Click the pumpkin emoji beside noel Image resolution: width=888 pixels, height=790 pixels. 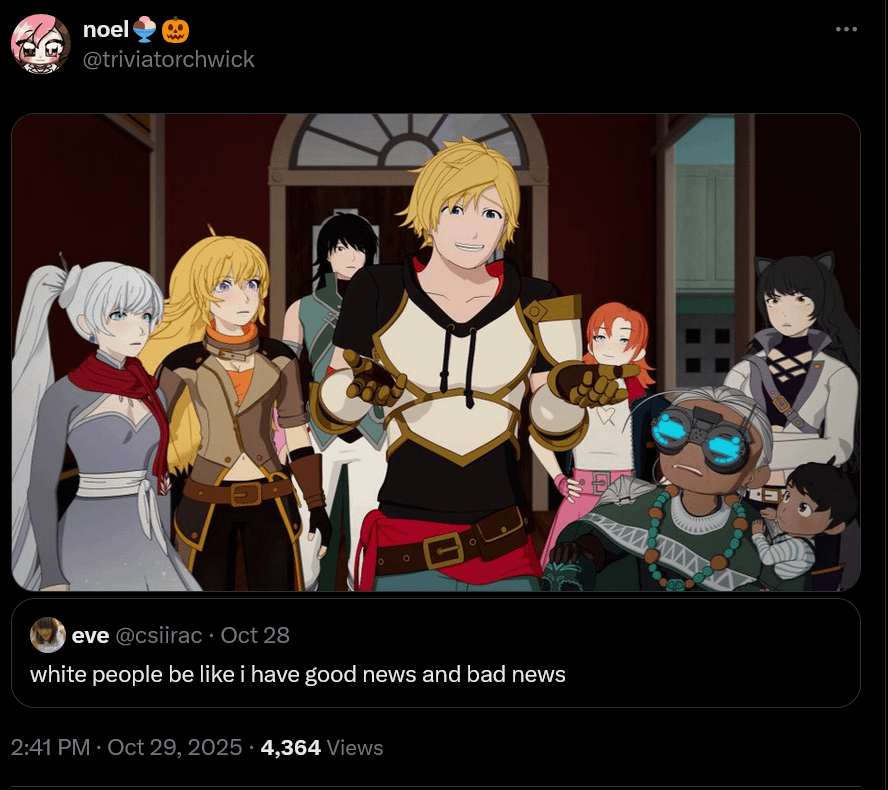pyautogui.click(x=175, y=30)
